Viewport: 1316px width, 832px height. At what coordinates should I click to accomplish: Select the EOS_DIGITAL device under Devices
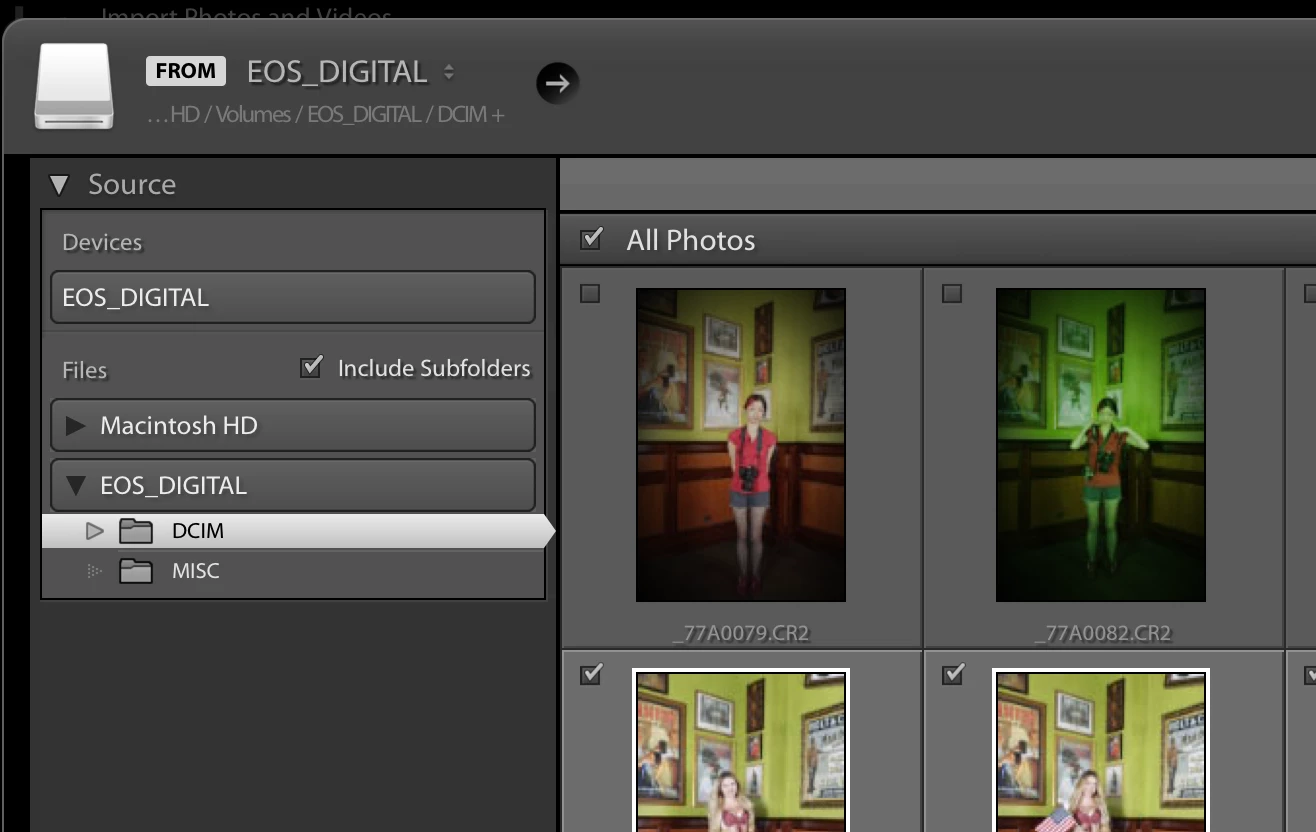point(293,297)
